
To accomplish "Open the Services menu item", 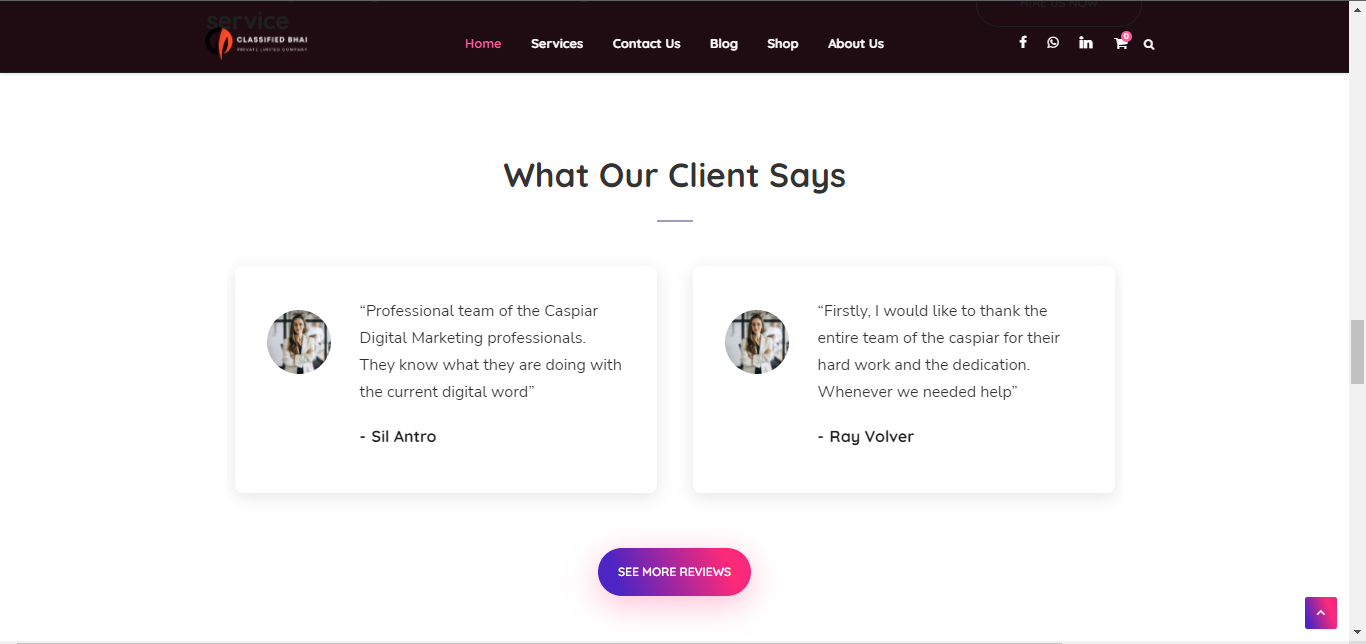I will point(557,43).
